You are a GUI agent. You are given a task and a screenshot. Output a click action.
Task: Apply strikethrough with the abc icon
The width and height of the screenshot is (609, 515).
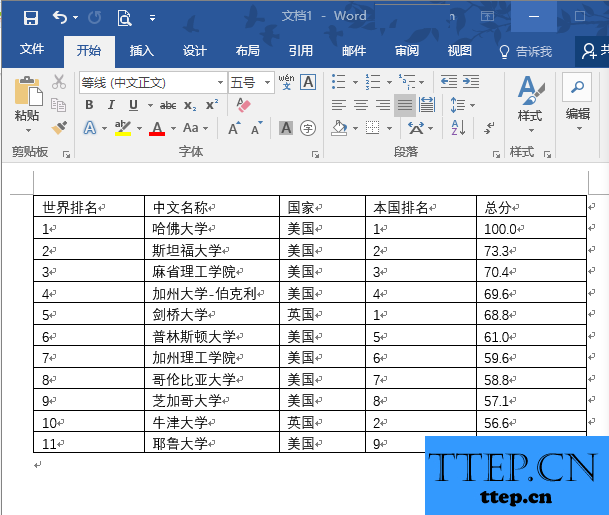168,105
